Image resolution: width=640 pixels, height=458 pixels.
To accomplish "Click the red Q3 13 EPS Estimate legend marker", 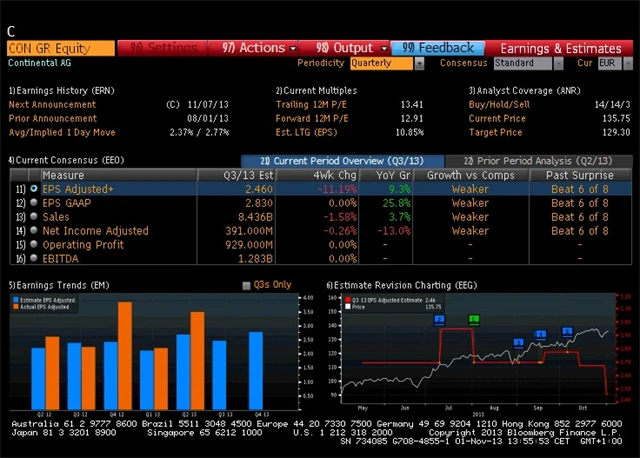I will point(346,299).
